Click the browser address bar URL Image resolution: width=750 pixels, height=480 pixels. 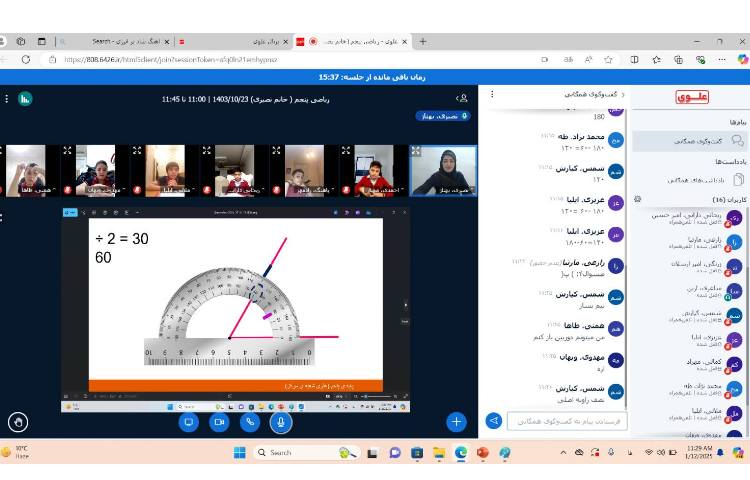(171, 60)
